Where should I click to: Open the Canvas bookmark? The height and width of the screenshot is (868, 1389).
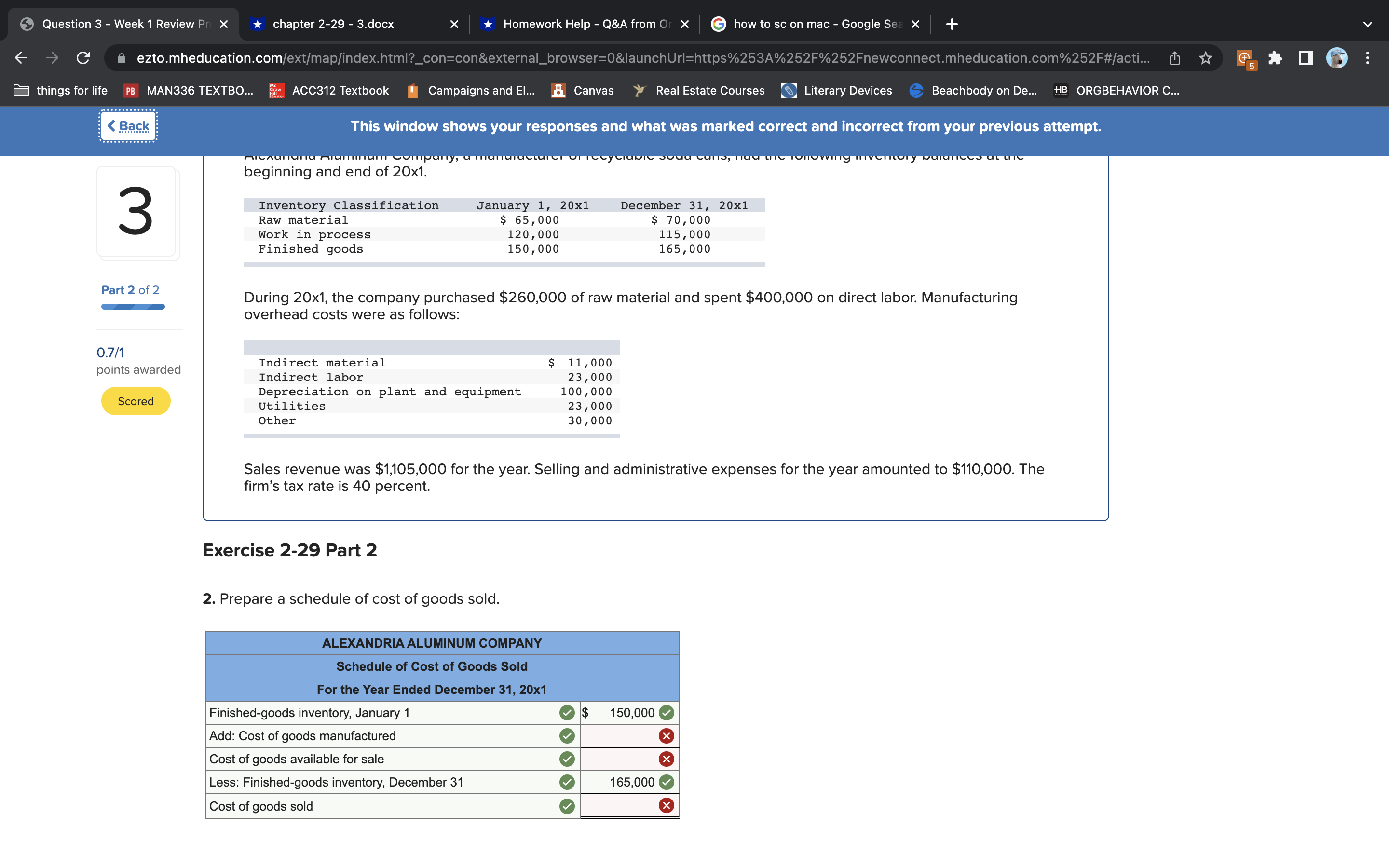[x=583, y=90]
